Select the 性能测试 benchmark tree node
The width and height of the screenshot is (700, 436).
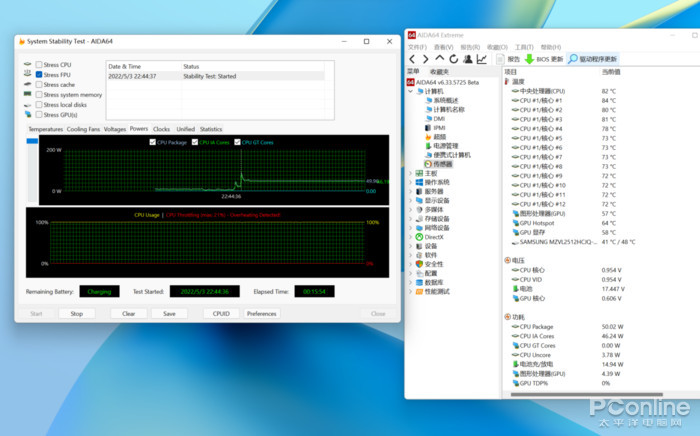click(433, 291)
